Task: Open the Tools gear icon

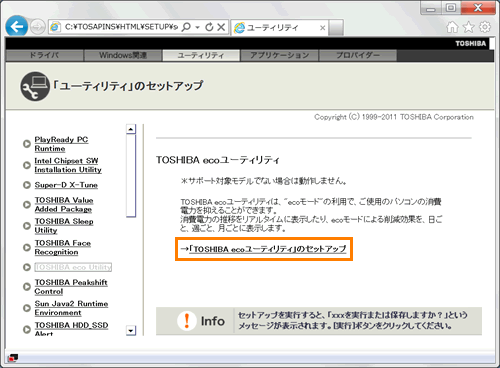Action: point(485,27)
